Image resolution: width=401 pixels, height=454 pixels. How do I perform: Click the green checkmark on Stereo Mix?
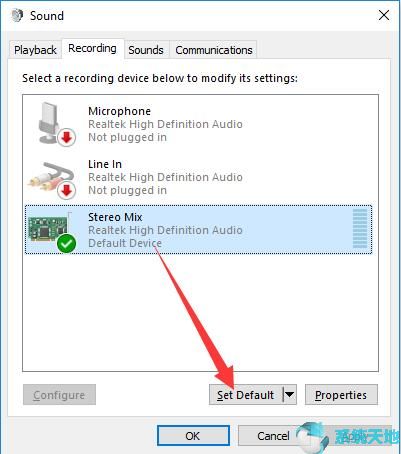66,244
